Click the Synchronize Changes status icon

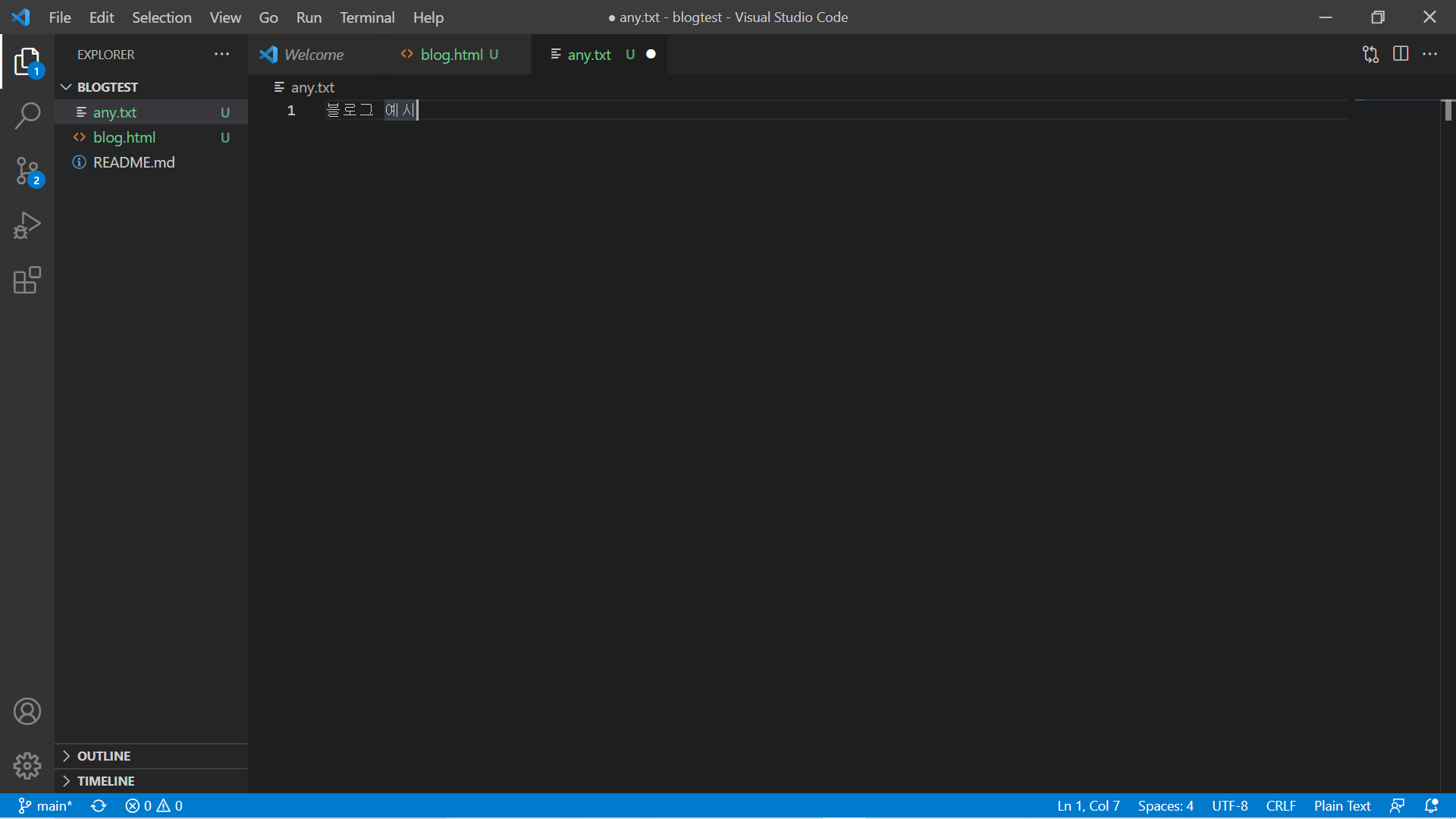(x=99, y=806)
